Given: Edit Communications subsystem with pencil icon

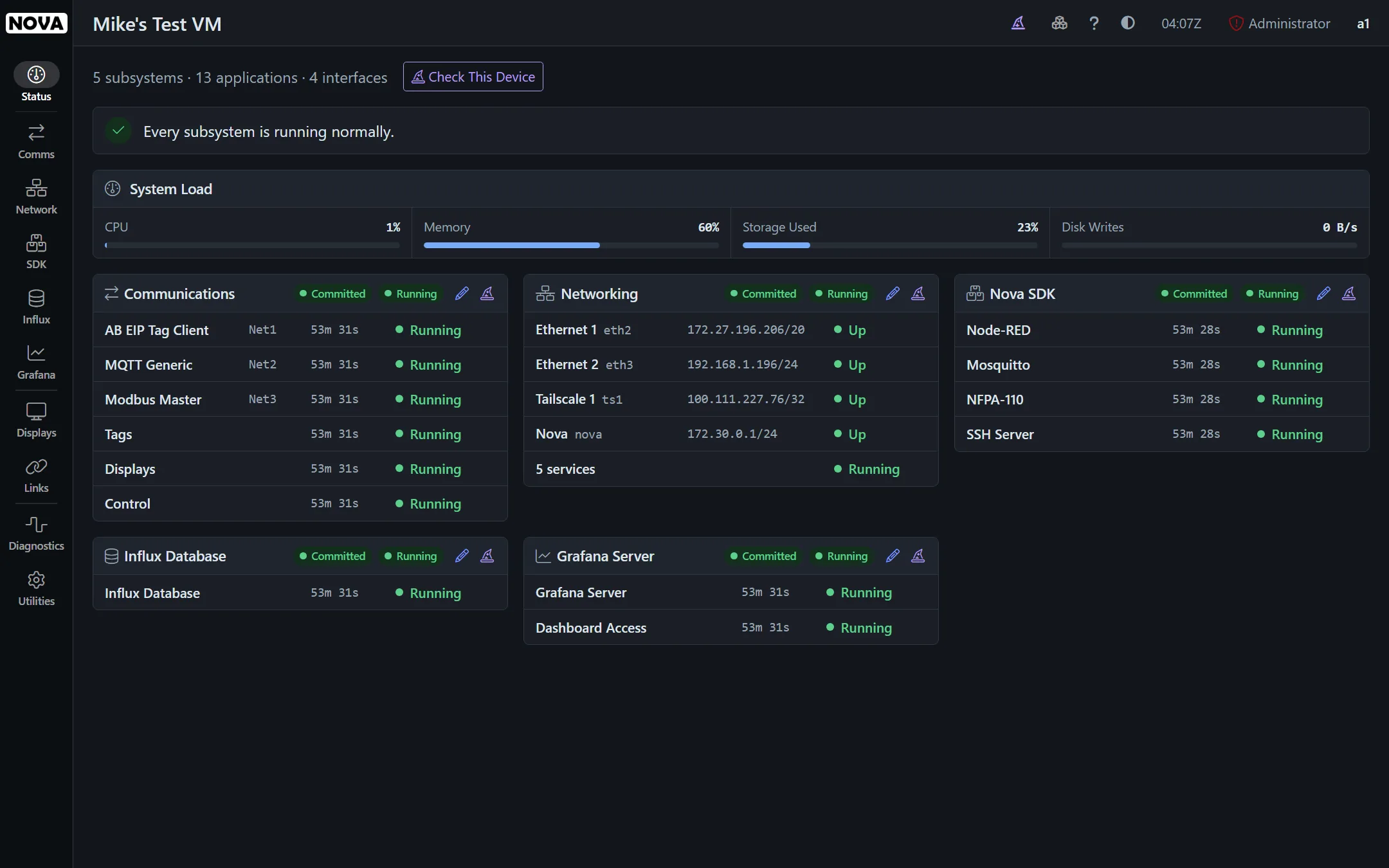Looking at the screenshot, I should 462,294.
